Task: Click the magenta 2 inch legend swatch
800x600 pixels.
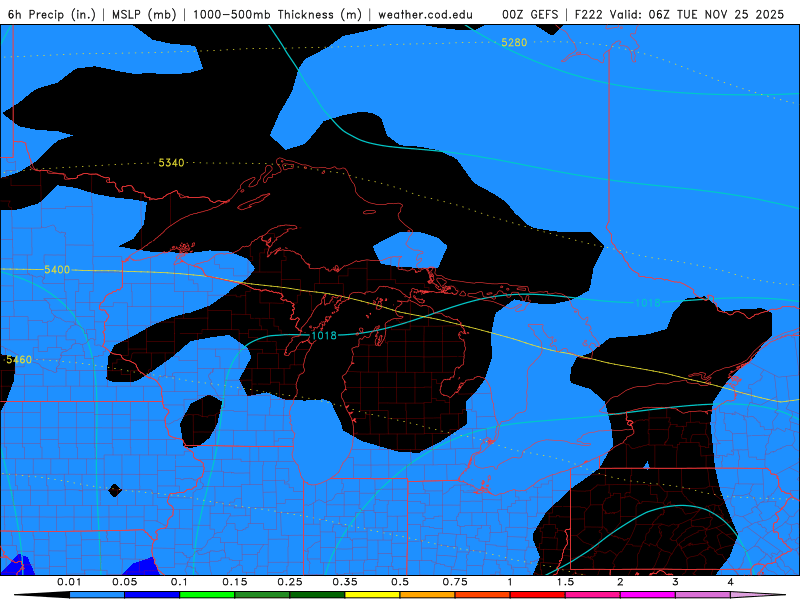Action: (648, 595)
